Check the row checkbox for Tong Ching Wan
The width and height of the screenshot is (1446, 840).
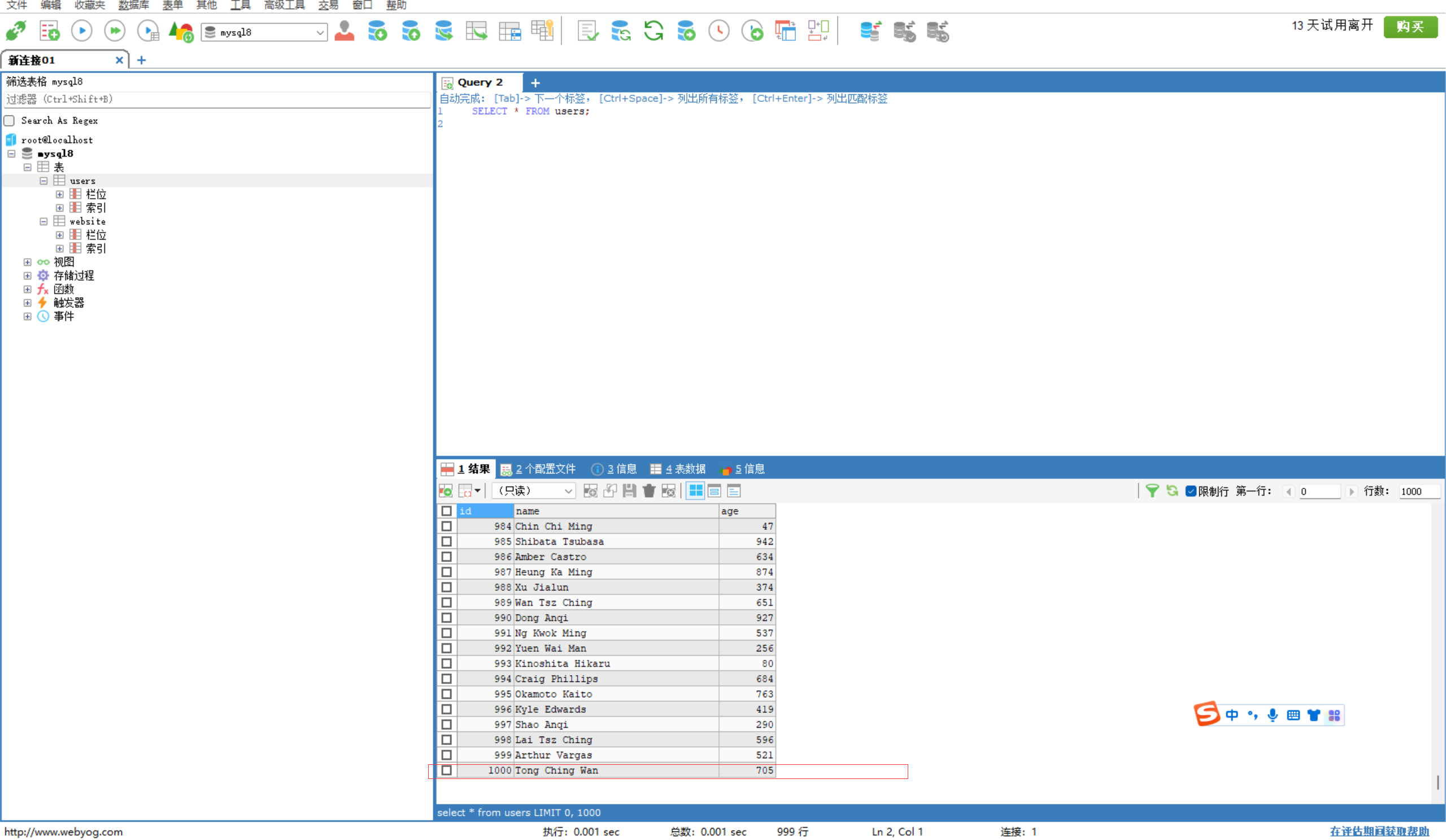(446, 770)
